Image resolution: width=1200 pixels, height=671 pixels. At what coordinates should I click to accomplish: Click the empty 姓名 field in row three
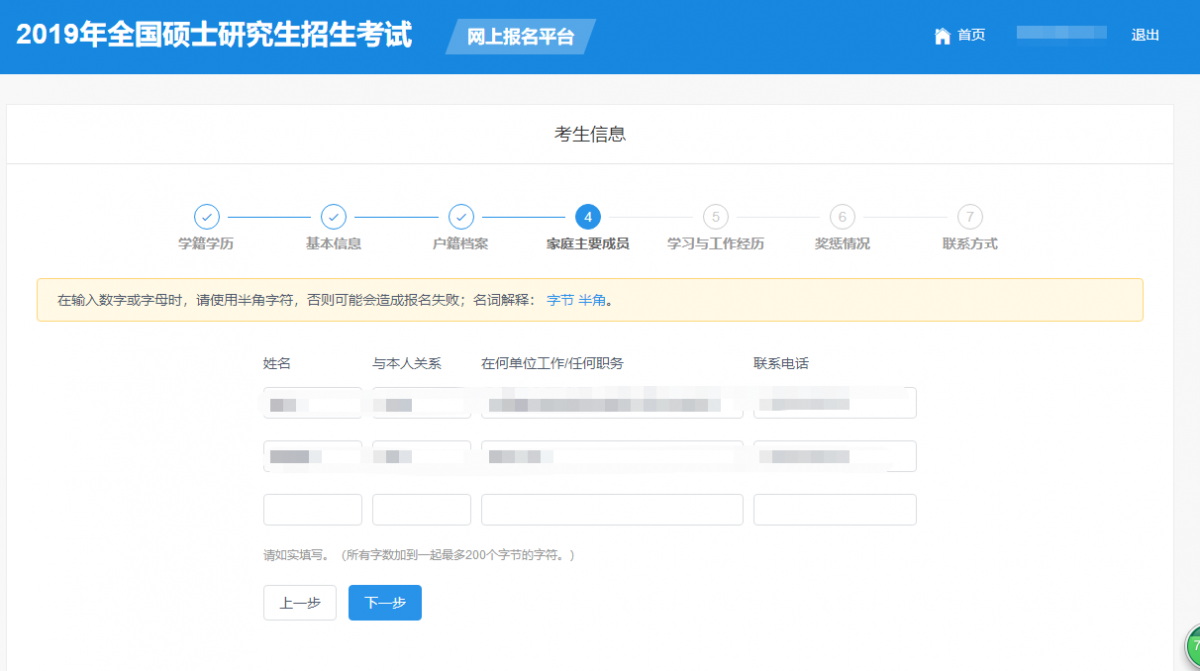tap(311, 509)
